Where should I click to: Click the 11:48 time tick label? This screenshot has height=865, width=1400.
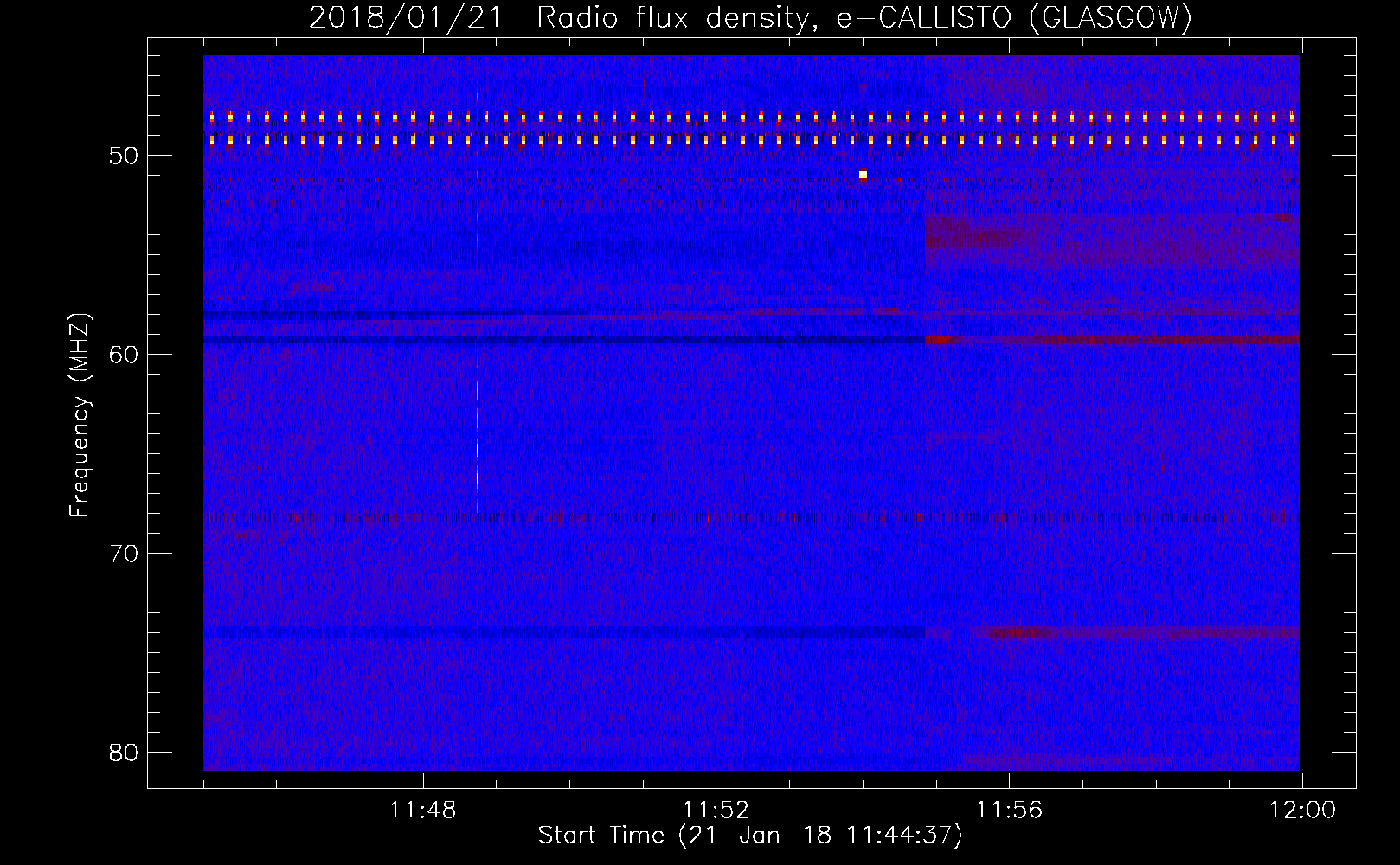(422, 811)
